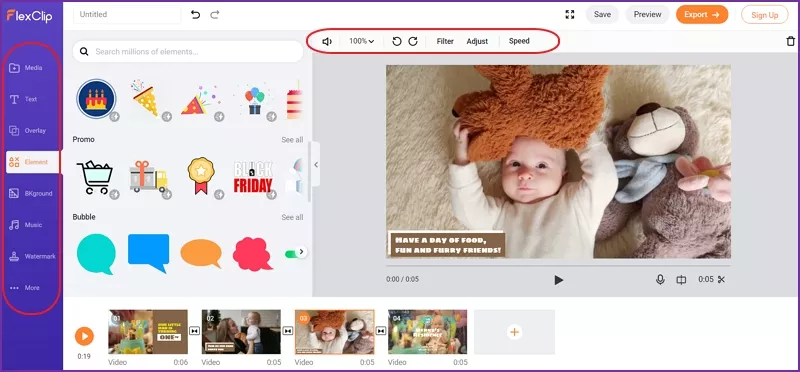Open the Preview
The width and height of the screenshot is (800, 372).
point(647,15)
